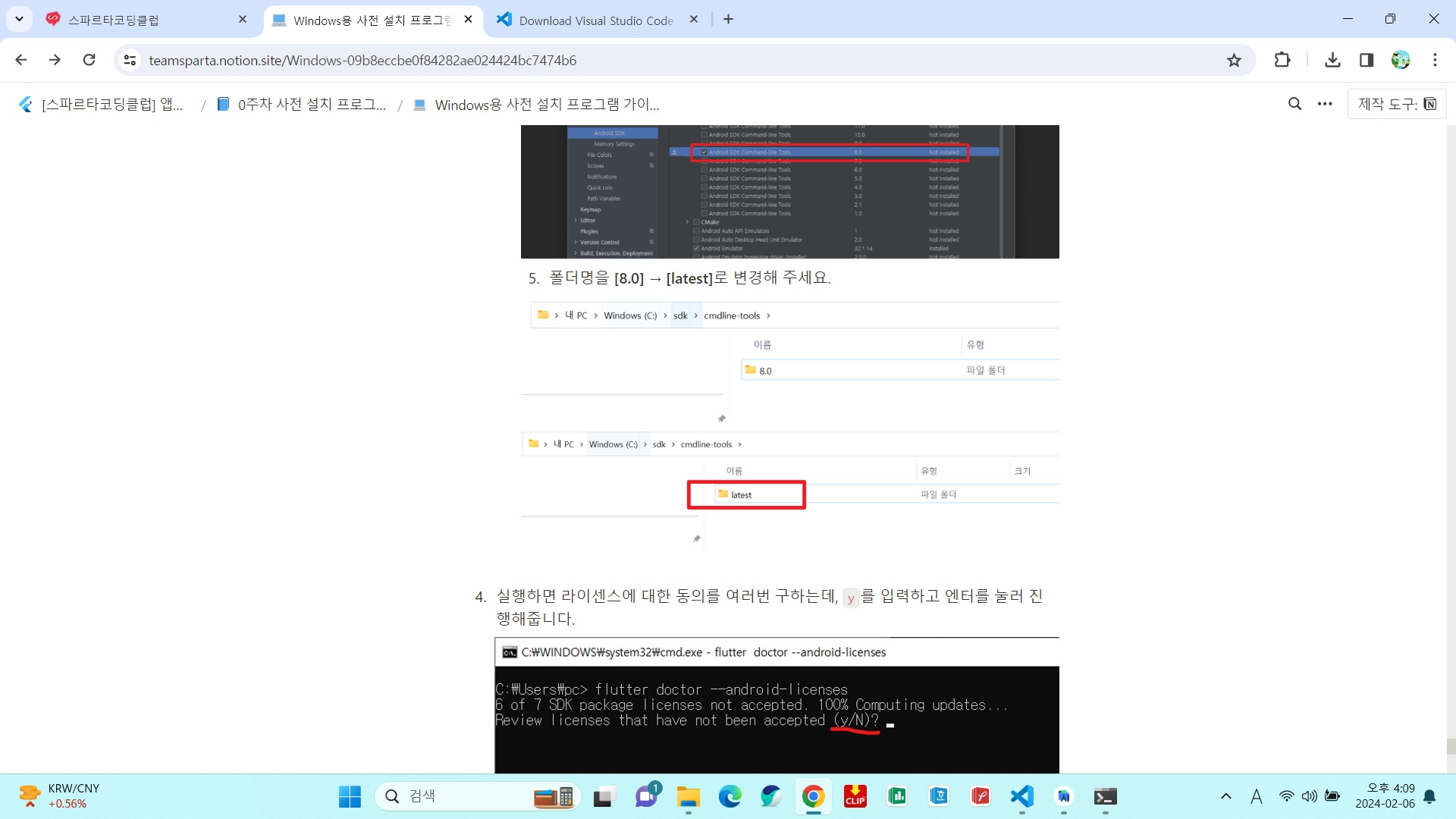Click Windows용 사전 설치 프로그램 가이드 breadcrumb
Image resolution: width=1456 pixels, height=819 pixels.
pos(537,105)
